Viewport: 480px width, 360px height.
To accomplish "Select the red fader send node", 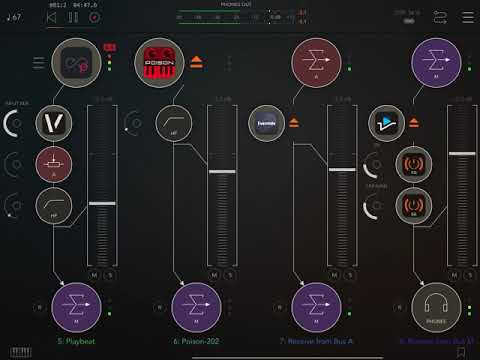I will tap(54, 164).
